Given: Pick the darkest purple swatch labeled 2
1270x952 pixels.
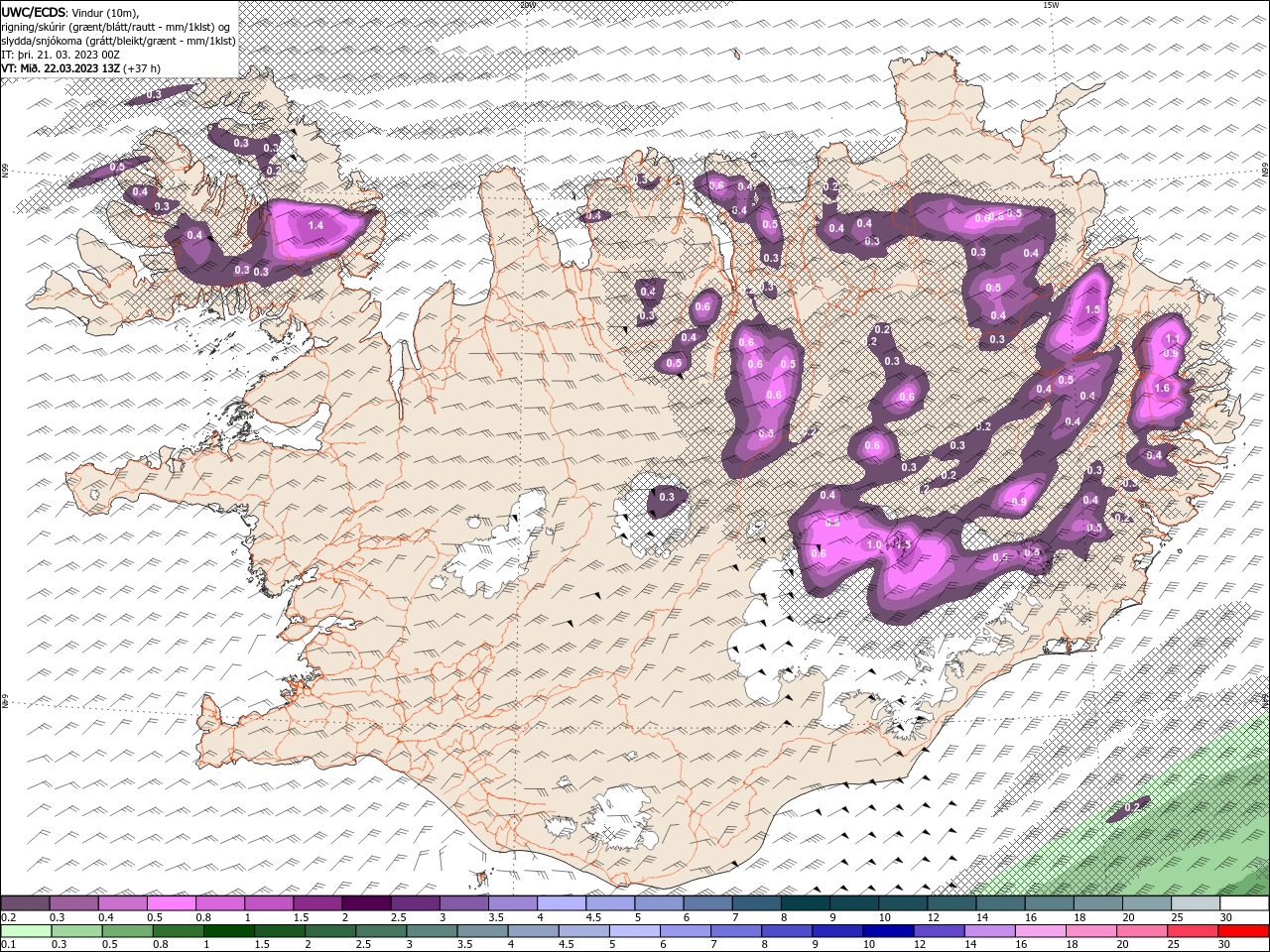Looking at the screenshot, I should click(366, 903).
